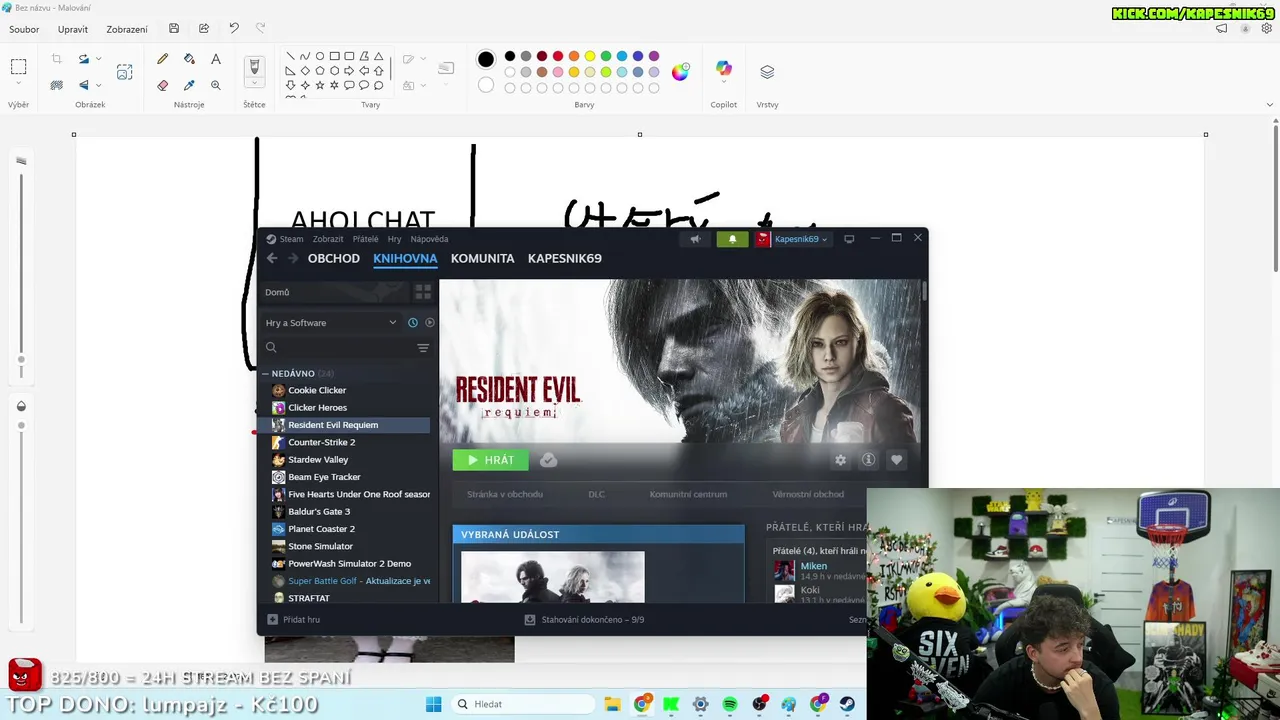Select the five-point star shape
This screenshot has height=720, width=1280.
pyautogui.click(x=320, y=85)
